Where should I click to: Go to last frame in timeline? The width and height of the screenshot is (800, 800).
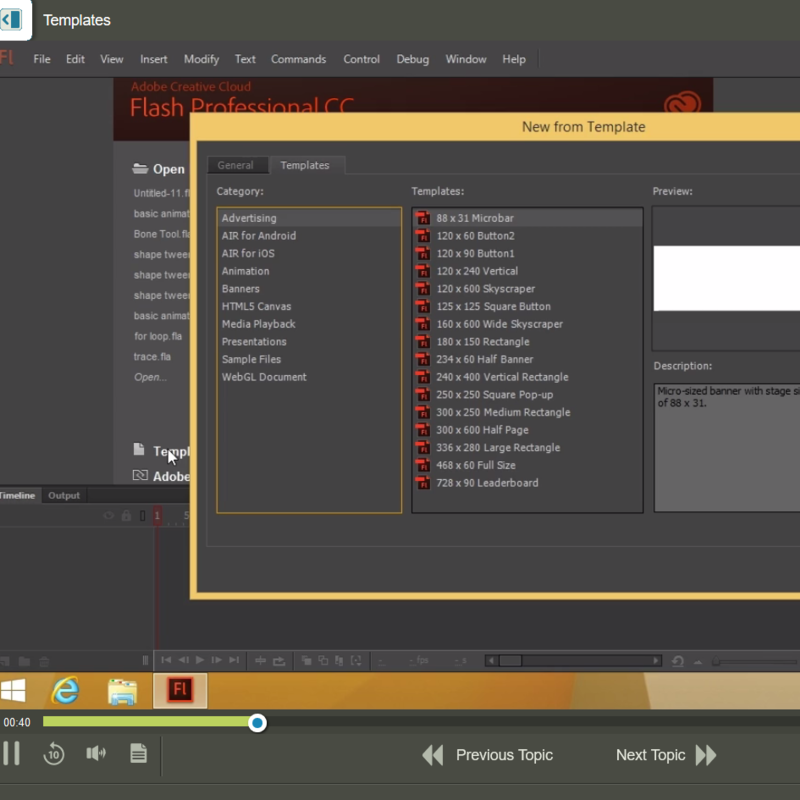coord(234,660)
